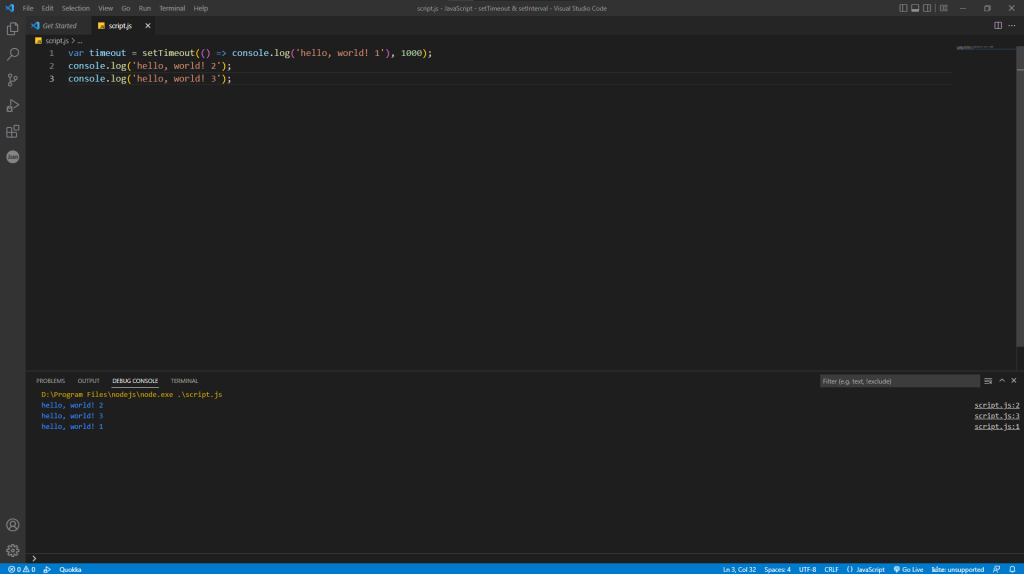Expand the breadcrumb ellipsis after script.js

coord(80,40)
